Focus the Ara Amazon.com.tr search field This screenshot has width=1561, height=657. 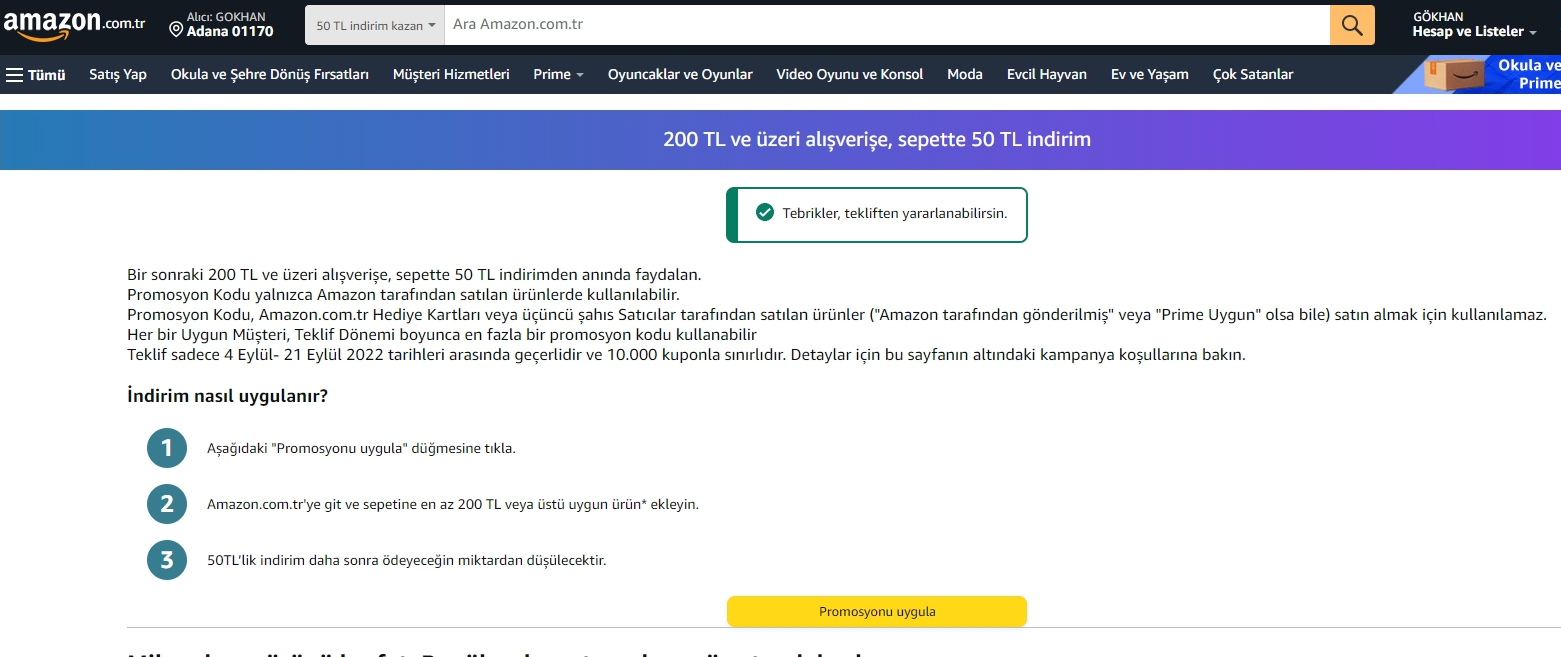[x=887, y=25]
